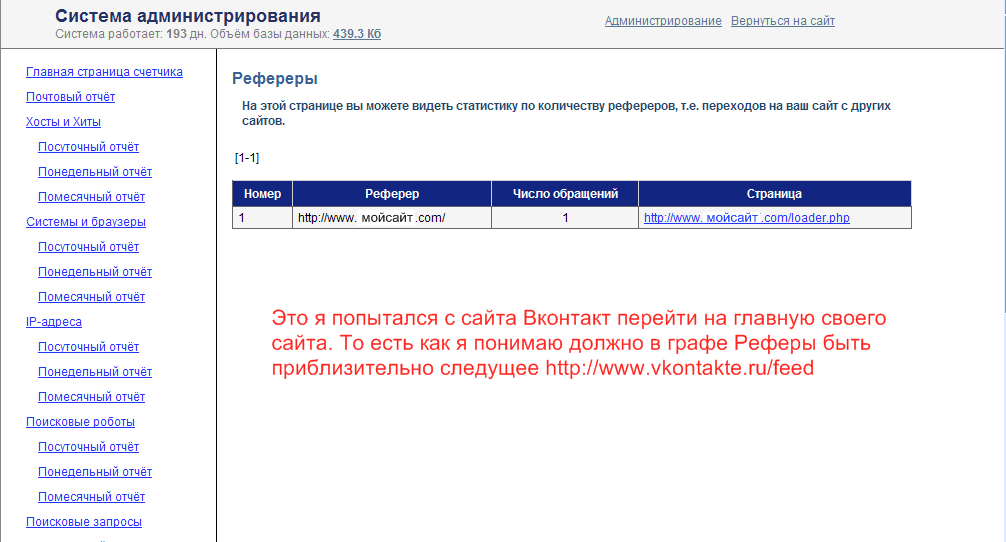Open the Поисковые запросы section
This screenshot has width=1006, height=542.
point(83,522)
